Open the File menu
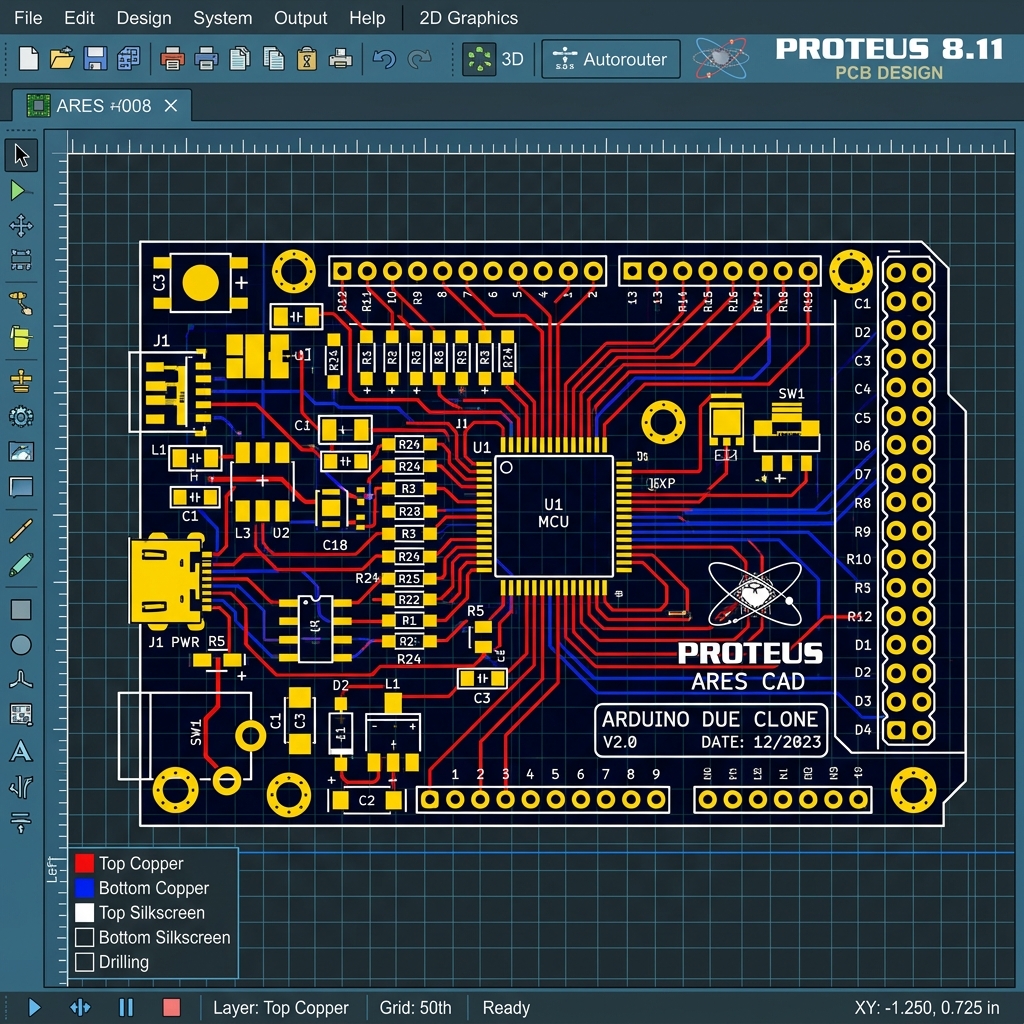The image size is (1024, 1024). point(28,18)
